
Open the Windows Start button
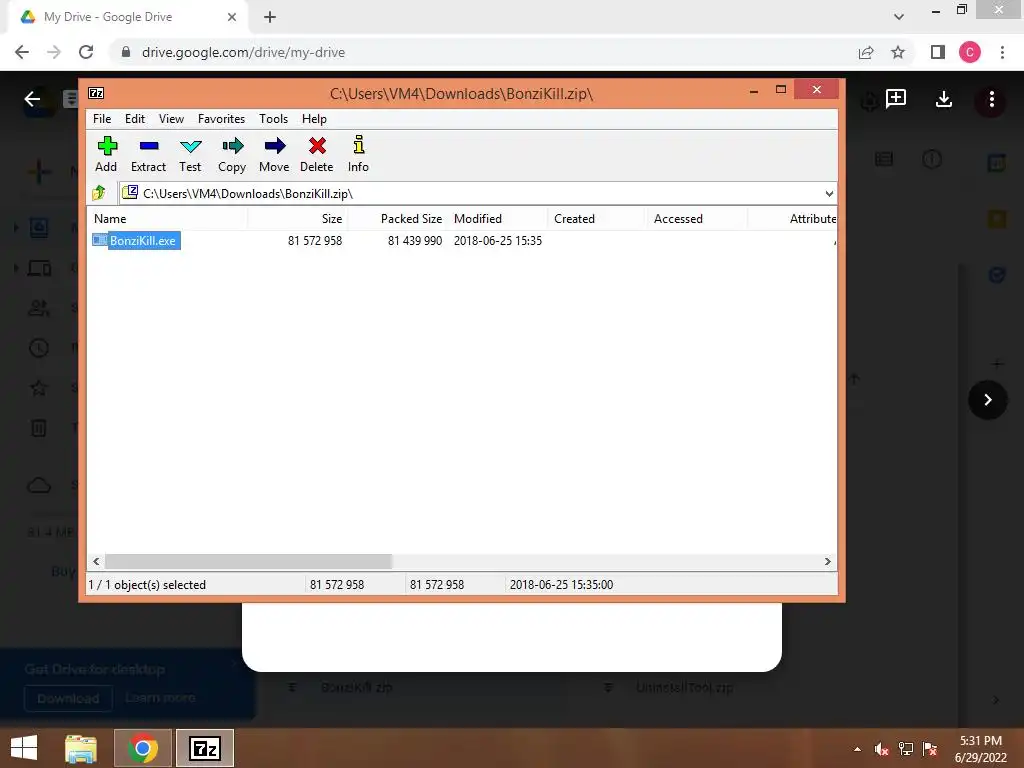click(x=24, y=748)
